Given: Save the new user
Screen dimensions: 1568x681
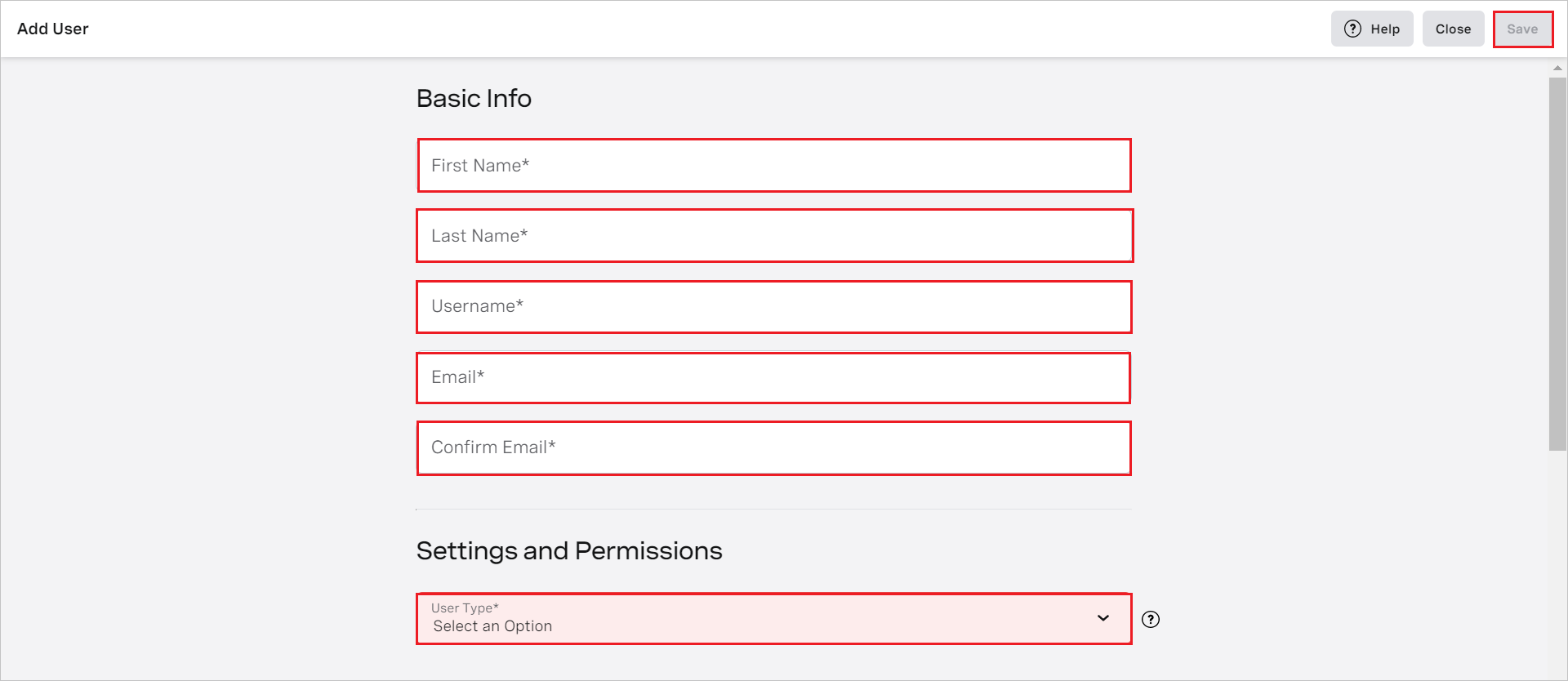Looking at the screenshot, I should [1522, 29].
